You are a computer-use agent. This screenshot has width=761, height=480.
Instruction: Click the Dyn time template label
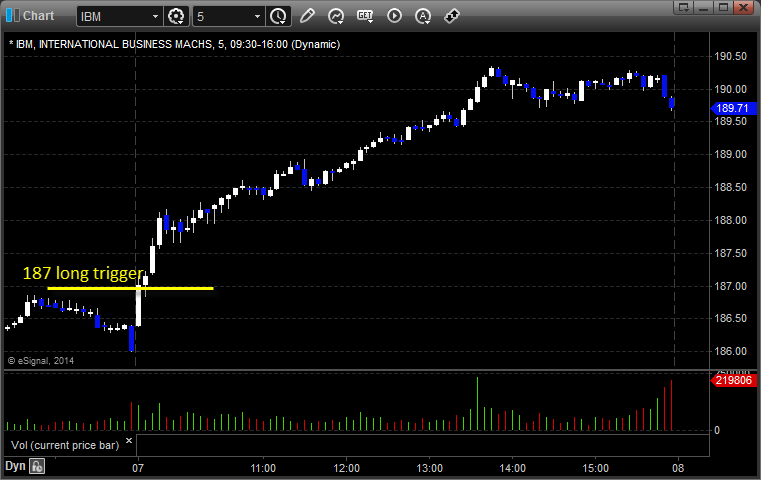pyautogui.click(x=15, y=466)
